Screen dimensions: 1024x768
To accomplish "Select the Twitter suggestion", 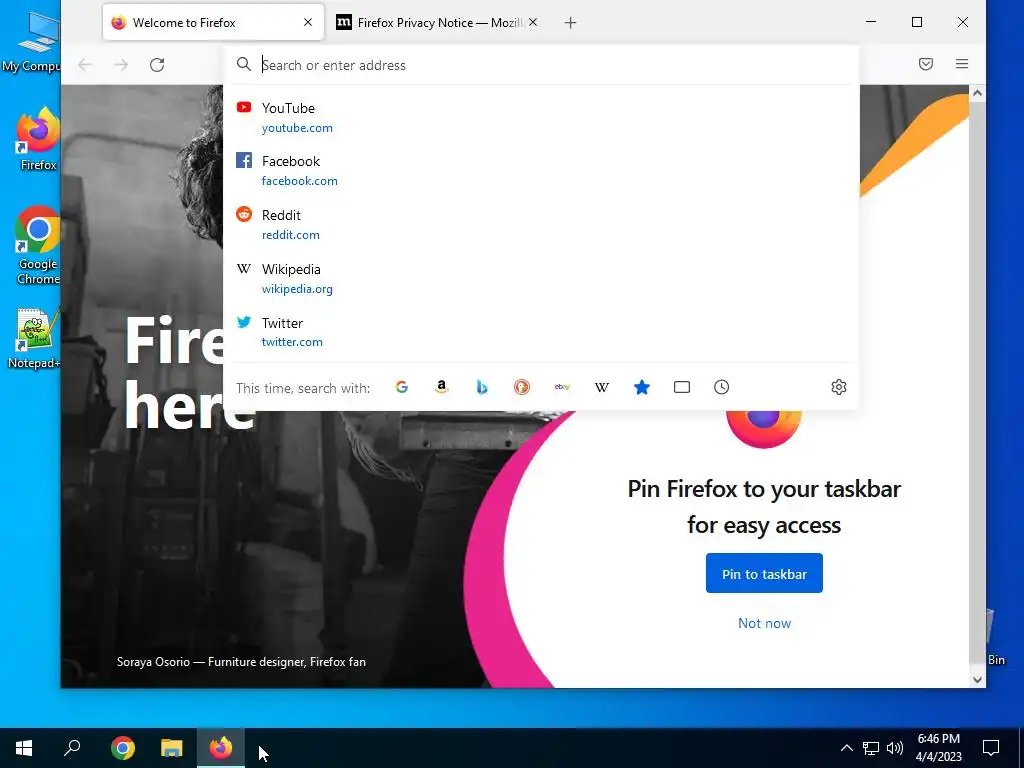I will point(541,332).
